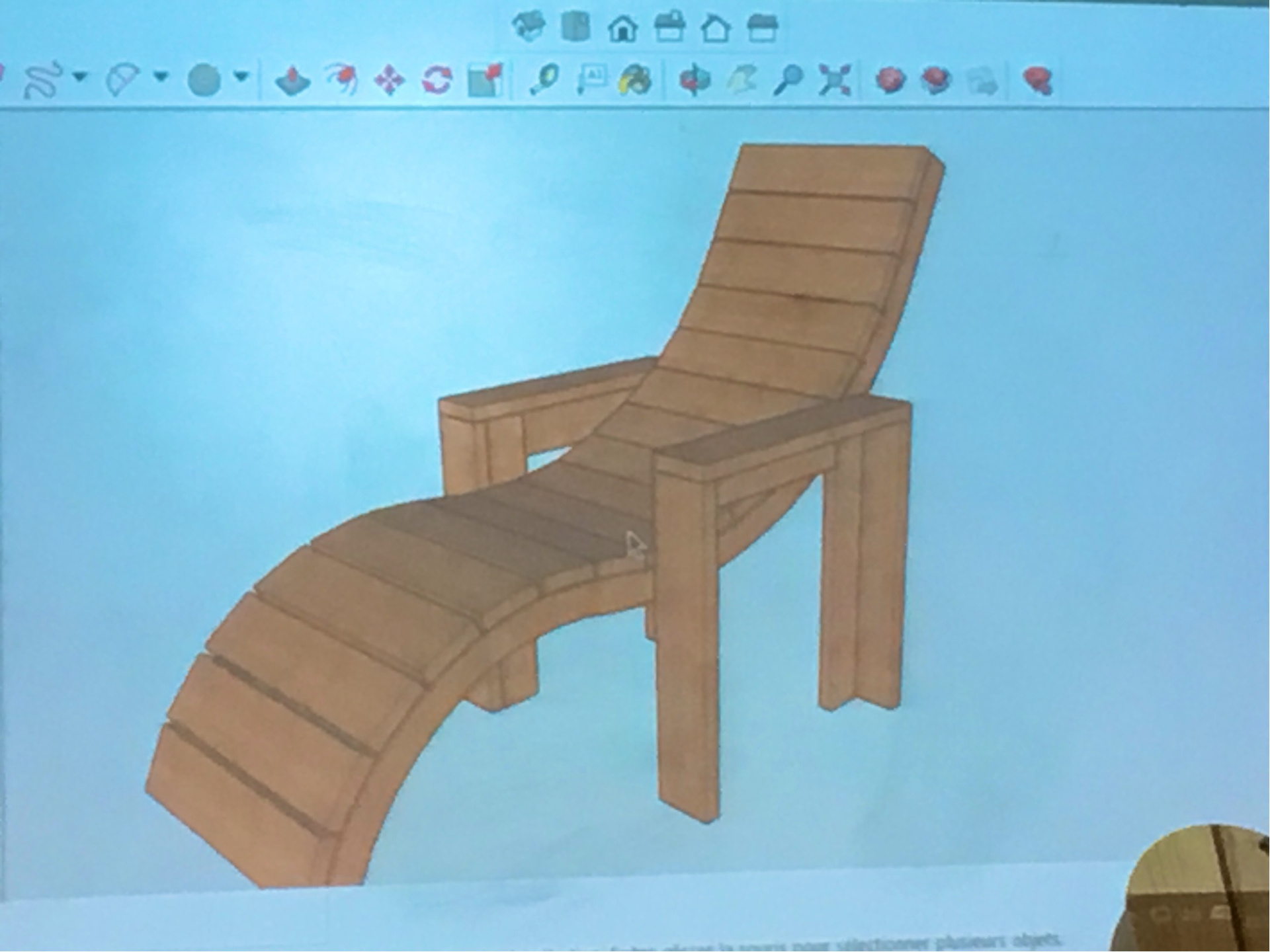The image size is (1270, 952).
Task: Click the Zoom Extents icon
Action: 834,81
